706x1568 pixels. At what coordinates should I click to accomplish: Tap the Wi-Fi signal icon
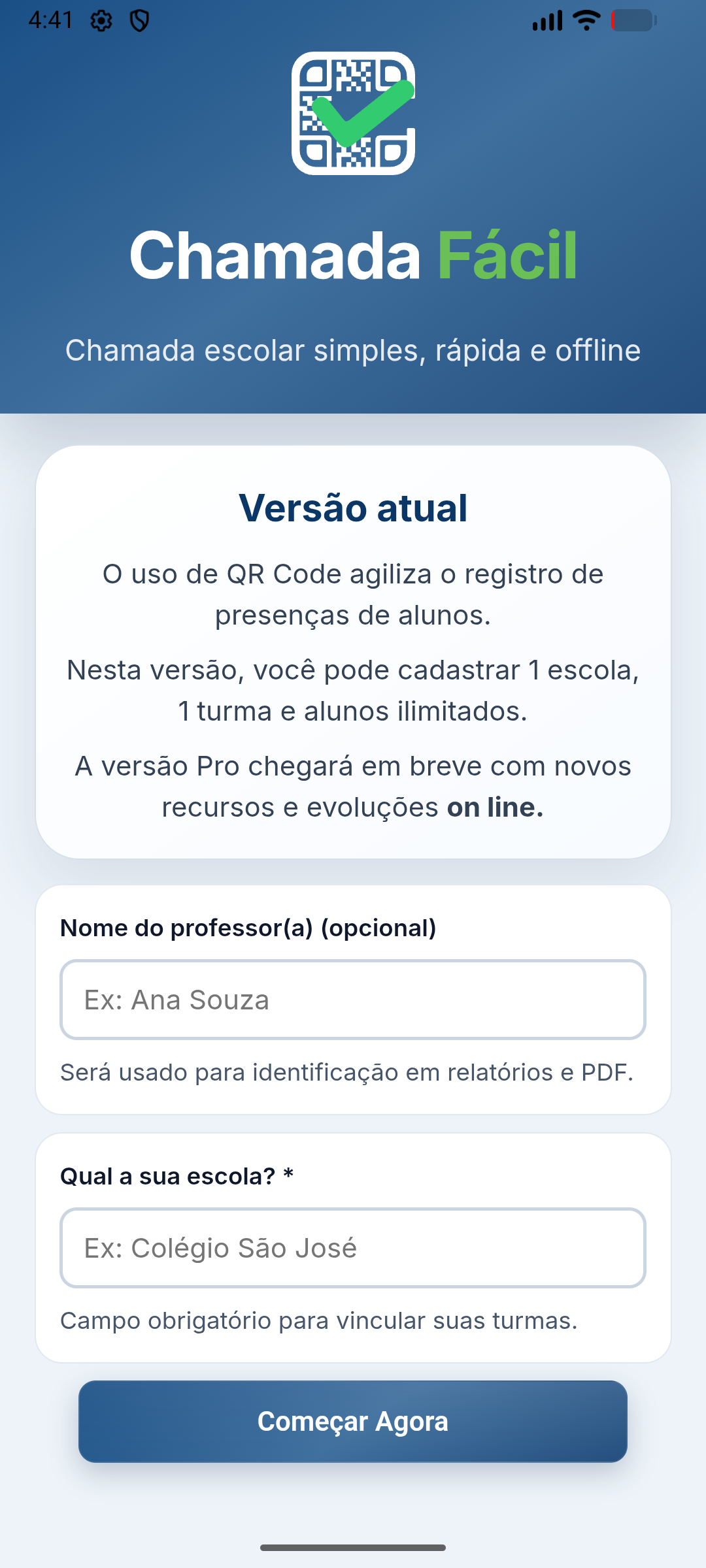pos(586,20)
